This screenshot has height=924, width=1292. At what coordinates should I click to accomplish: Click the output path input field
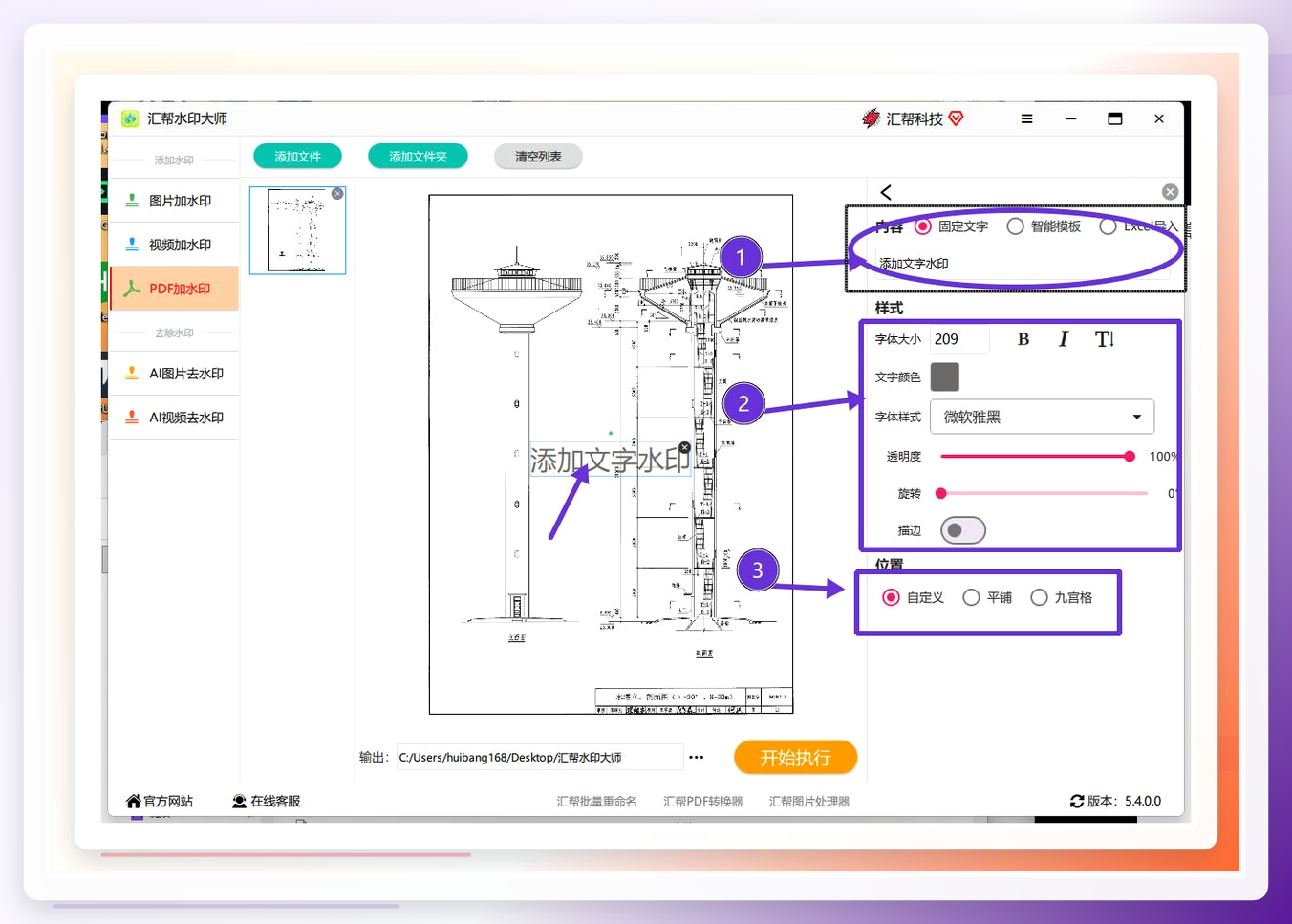540,757
